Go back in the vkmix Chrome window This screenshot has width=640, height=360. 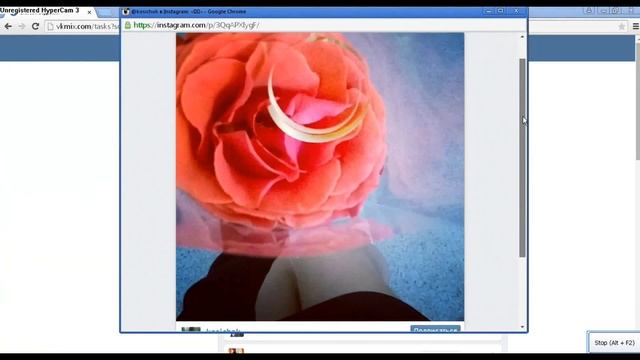(x=8, y=27)
